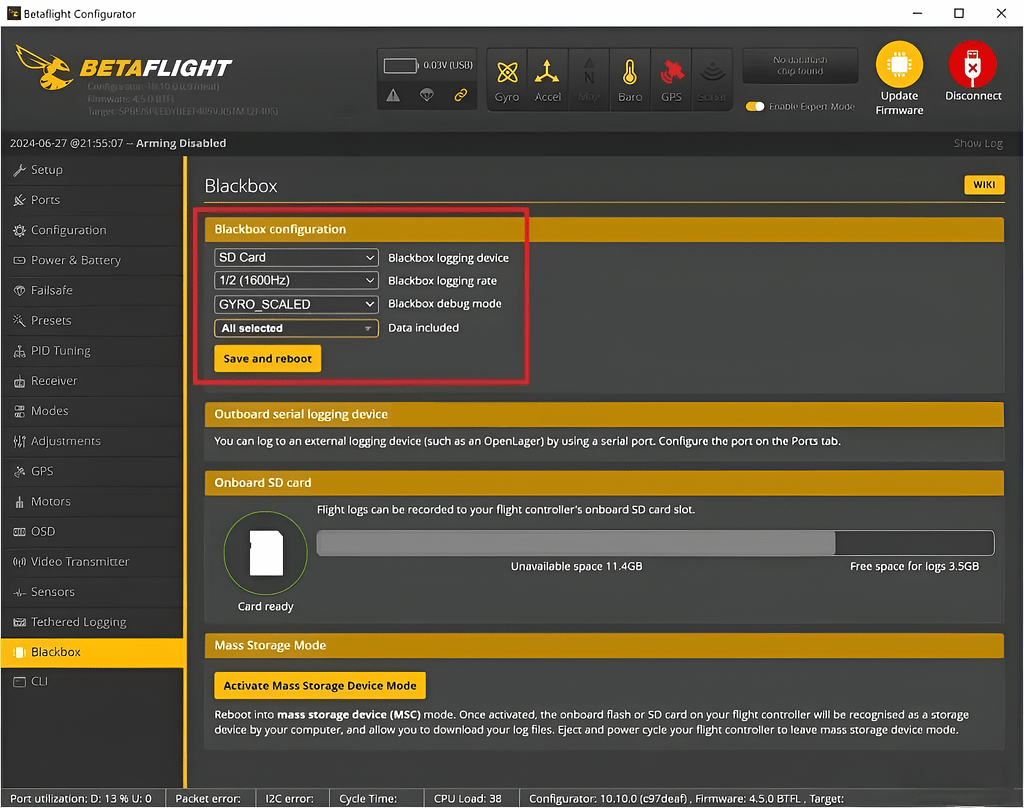
Task: Click the Accel sensor icon
Action: pyautogui.click(x=547, y=73)
